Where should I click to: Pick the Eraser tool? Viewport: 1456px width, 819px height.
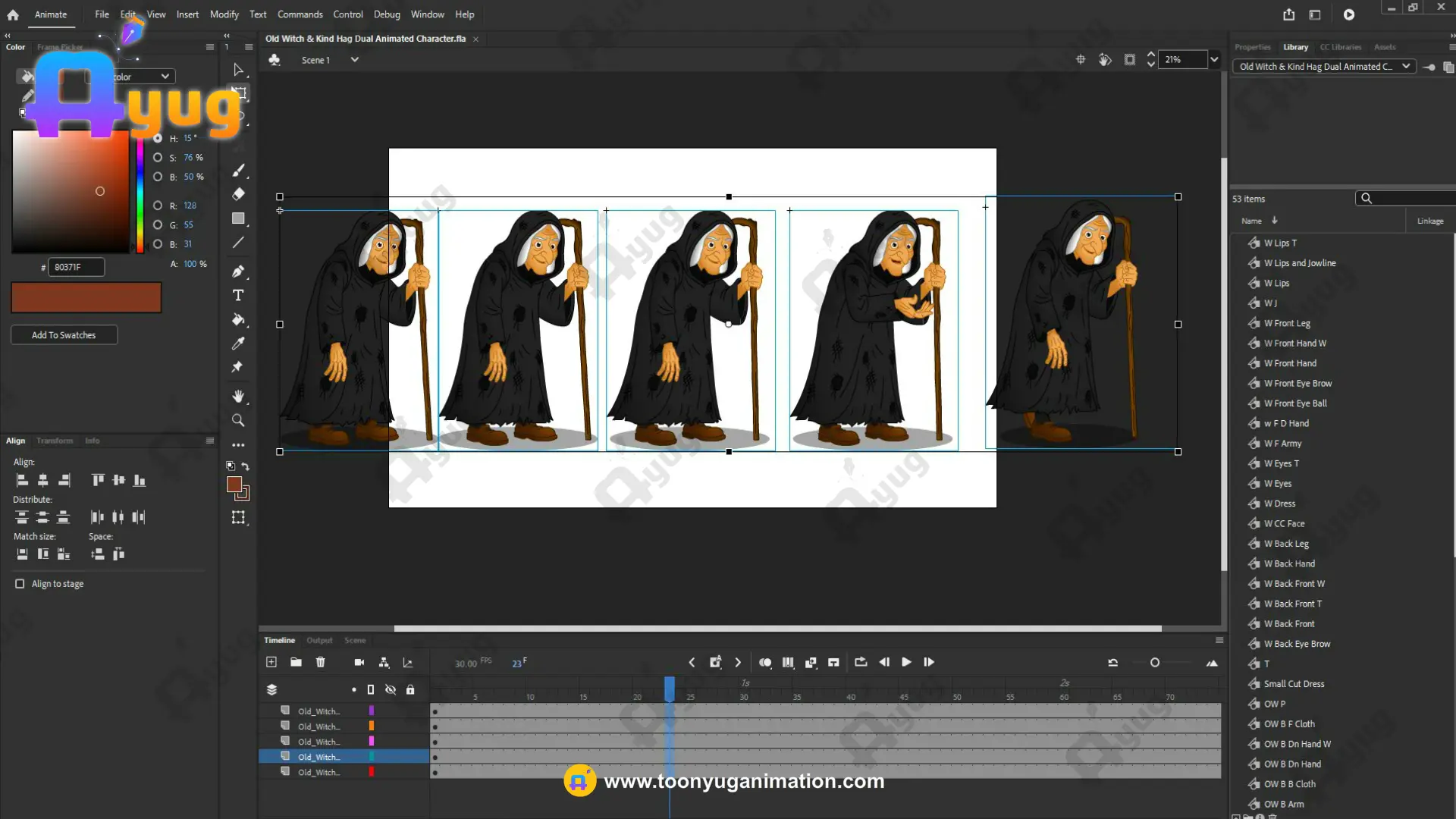tap(238, 194)
